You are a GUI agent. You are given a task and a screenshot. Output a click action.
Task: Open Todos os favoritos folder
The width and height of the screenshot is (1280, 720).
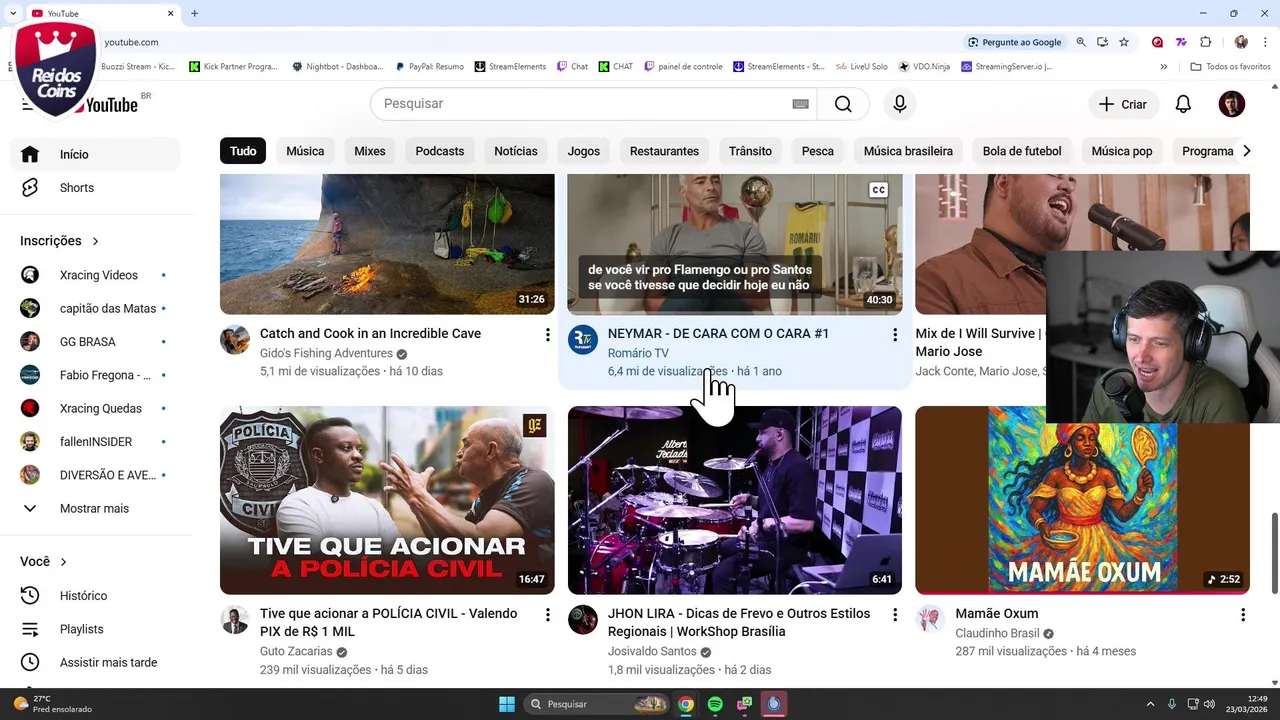(x=1230, y=67)
